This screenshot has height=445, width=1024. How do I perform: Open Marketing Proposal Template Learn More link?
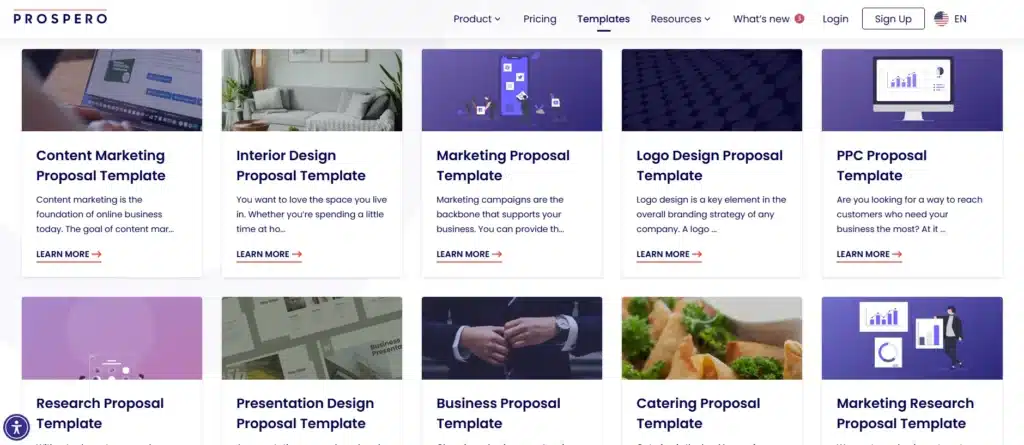pyautogui.click(x=469, y=254)
